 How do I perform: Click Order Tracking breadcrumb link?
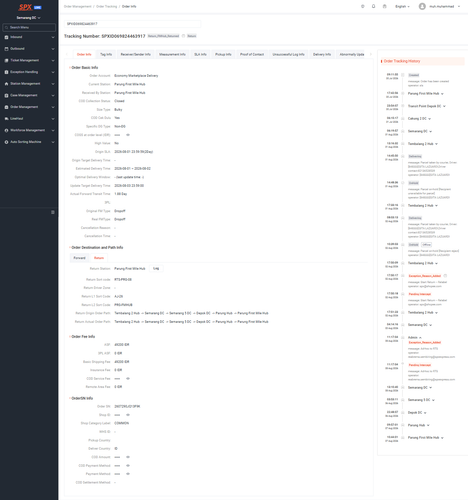pos(106,6)
